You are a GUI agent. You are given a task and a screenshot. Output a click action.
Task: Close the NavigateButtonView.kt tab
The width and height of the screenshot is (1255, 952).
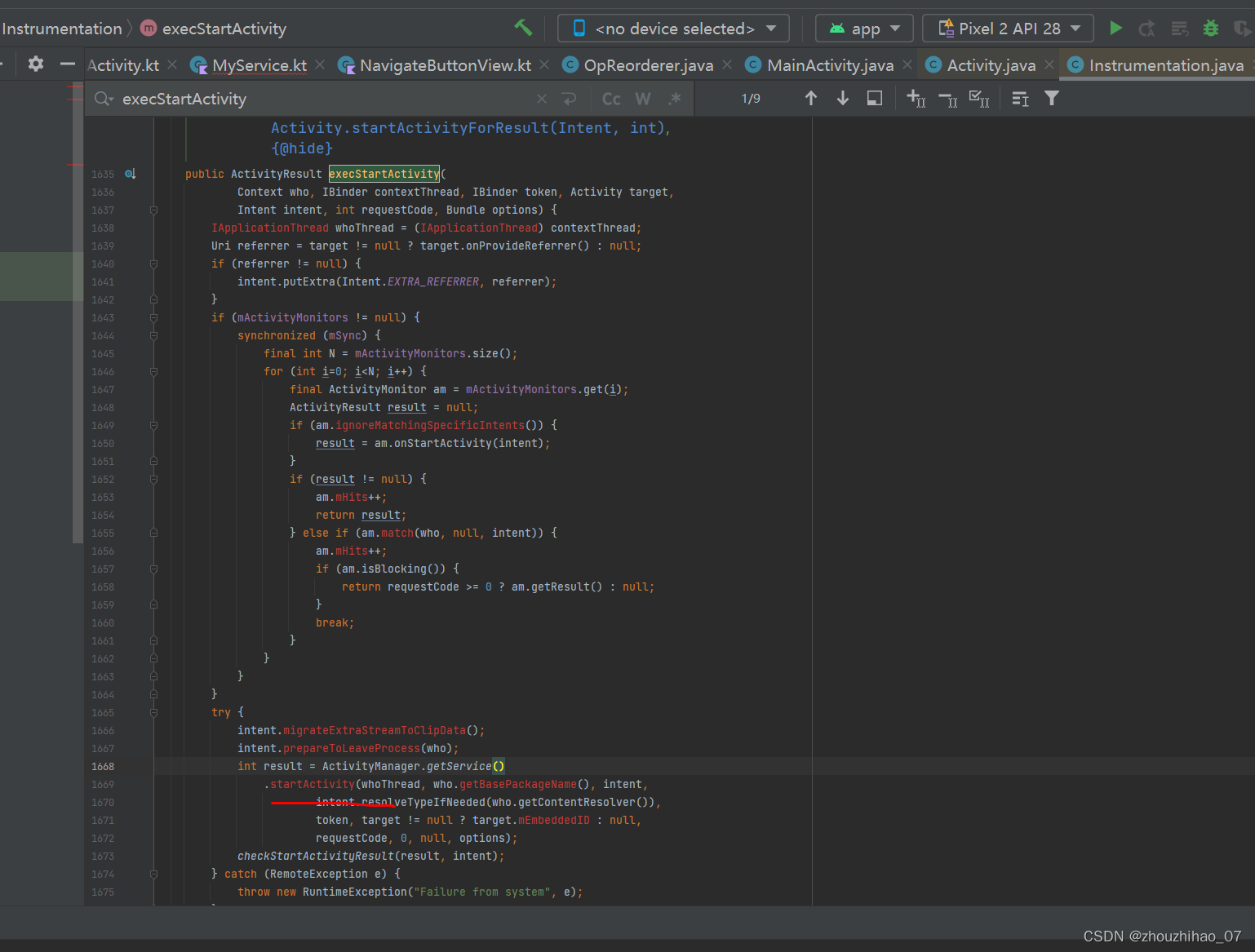click(x=544, y=64)
